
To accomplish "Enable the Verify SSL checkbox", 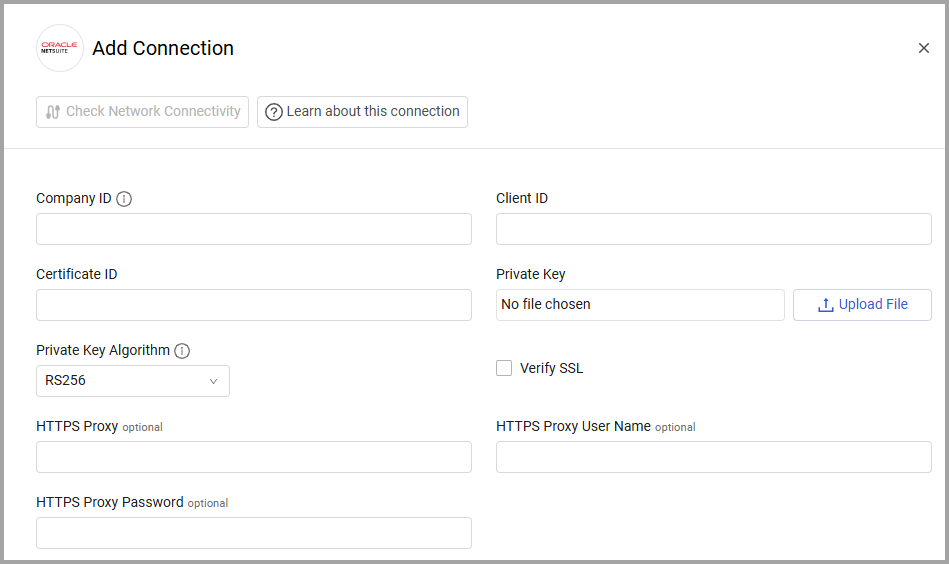I will click(x=504, y=368).
